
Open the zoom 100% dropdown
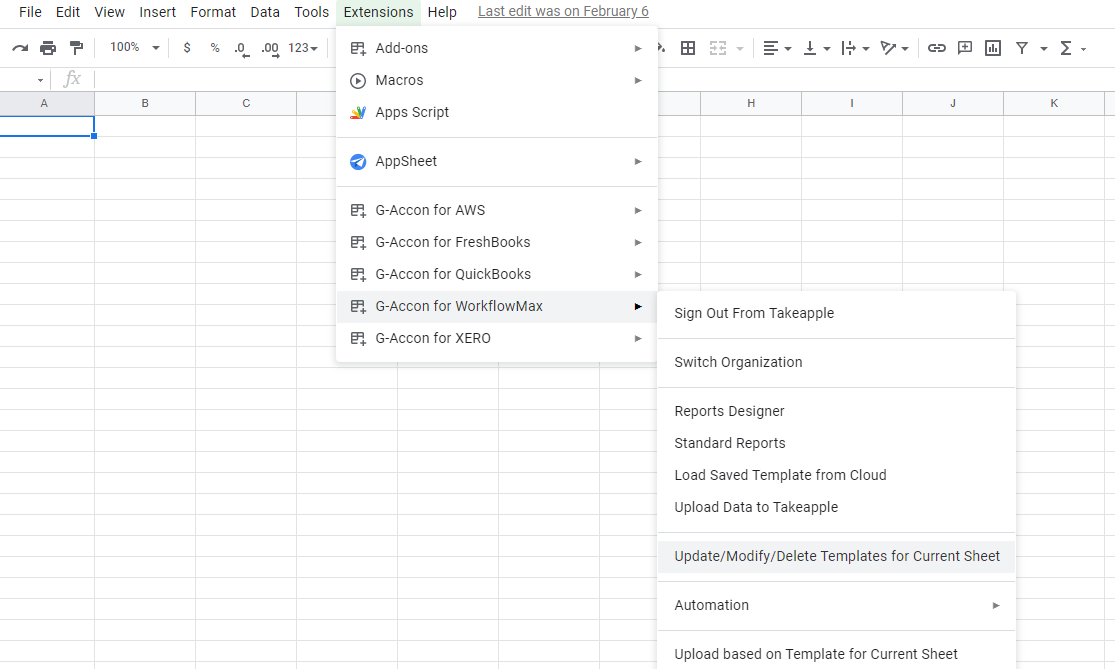[x=134, y=48]
